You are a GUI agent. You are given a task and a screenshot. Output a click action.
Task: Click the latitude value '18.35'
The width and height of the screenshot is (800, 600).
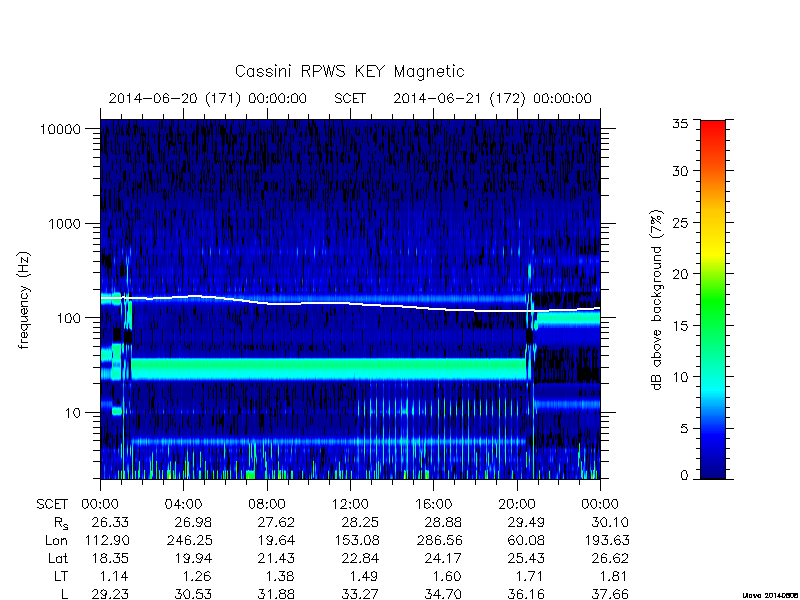click(110, 558)
